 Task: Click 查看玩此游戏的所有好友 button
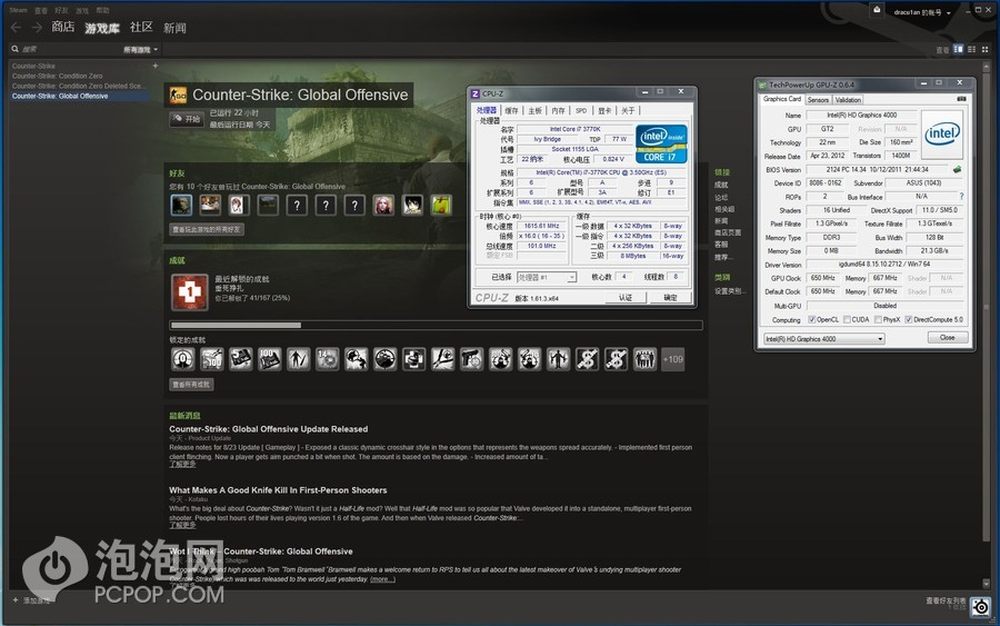(207, 229)
